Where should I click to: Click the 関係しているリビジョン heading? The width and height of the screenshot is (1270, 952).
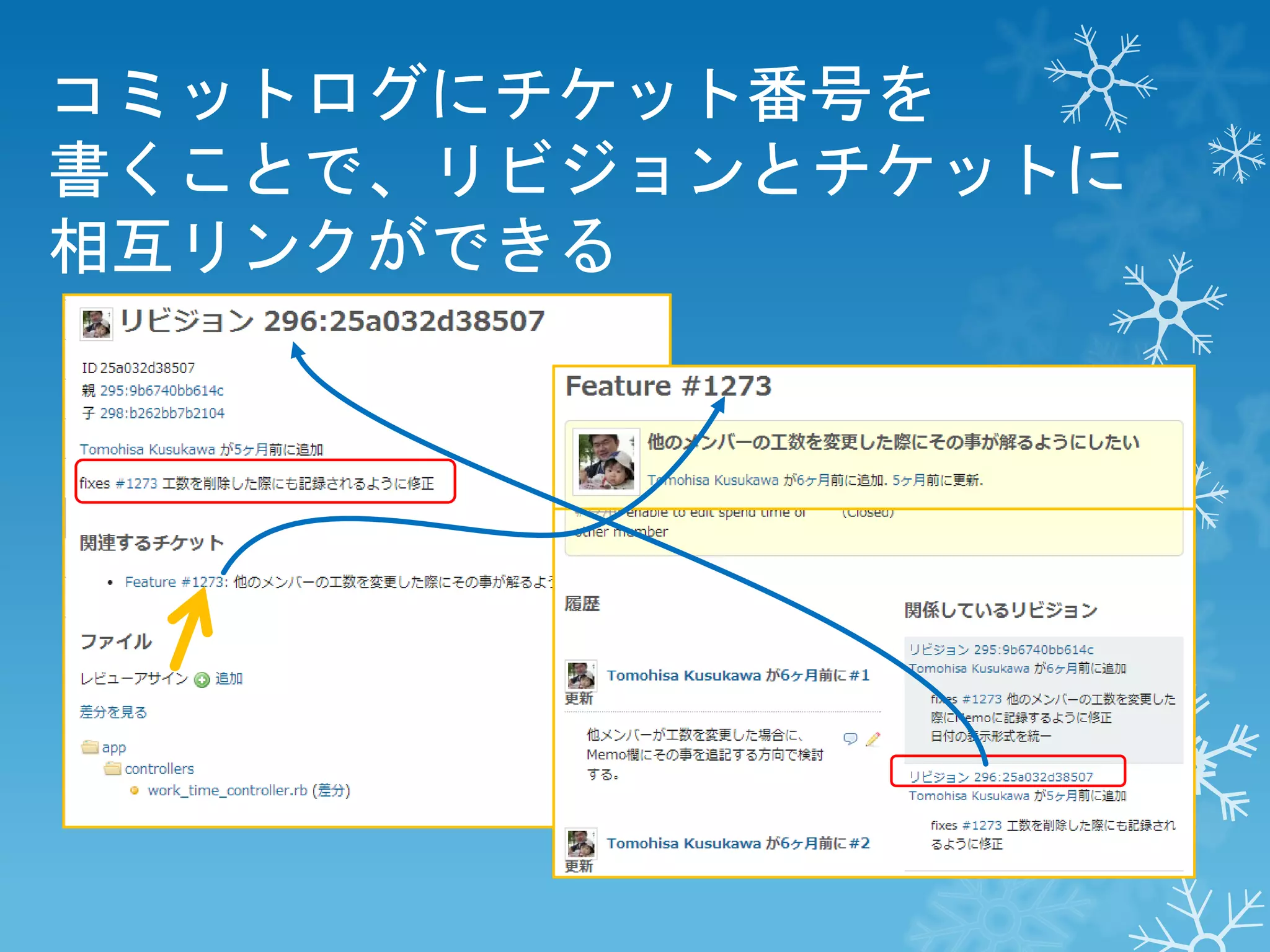[1001, 610]
